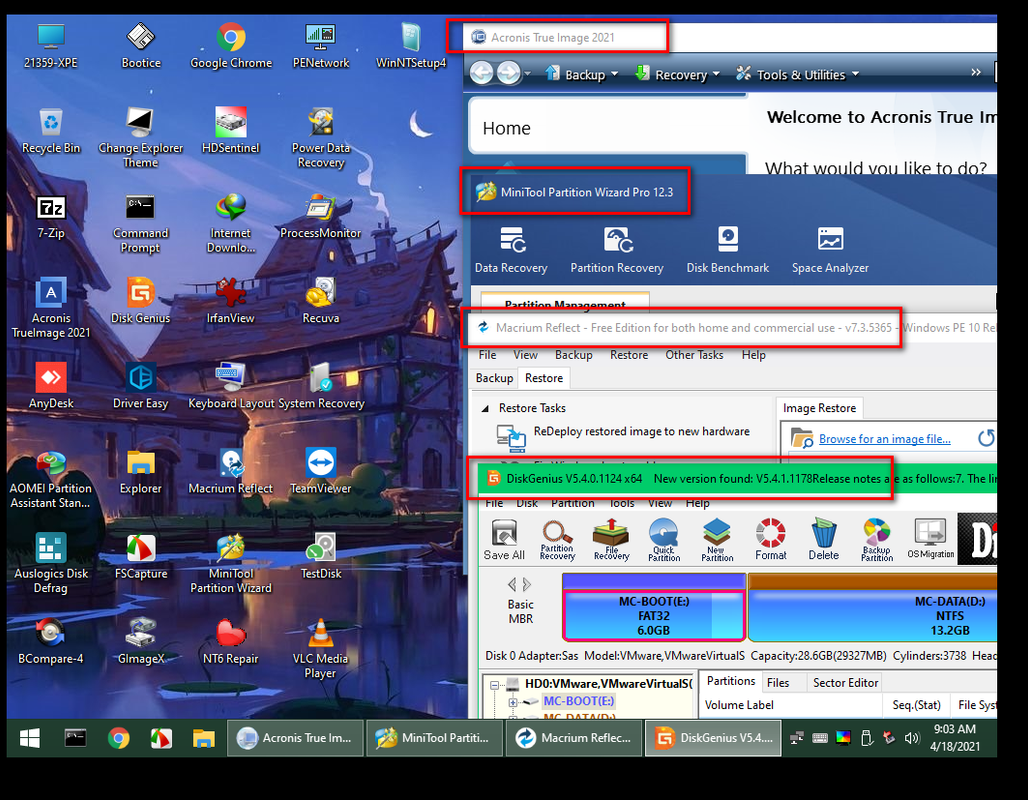Viewport: 1028px width, 800px height.
Task: Open FSCapture desktop icon
Action: tap(140, 556)
